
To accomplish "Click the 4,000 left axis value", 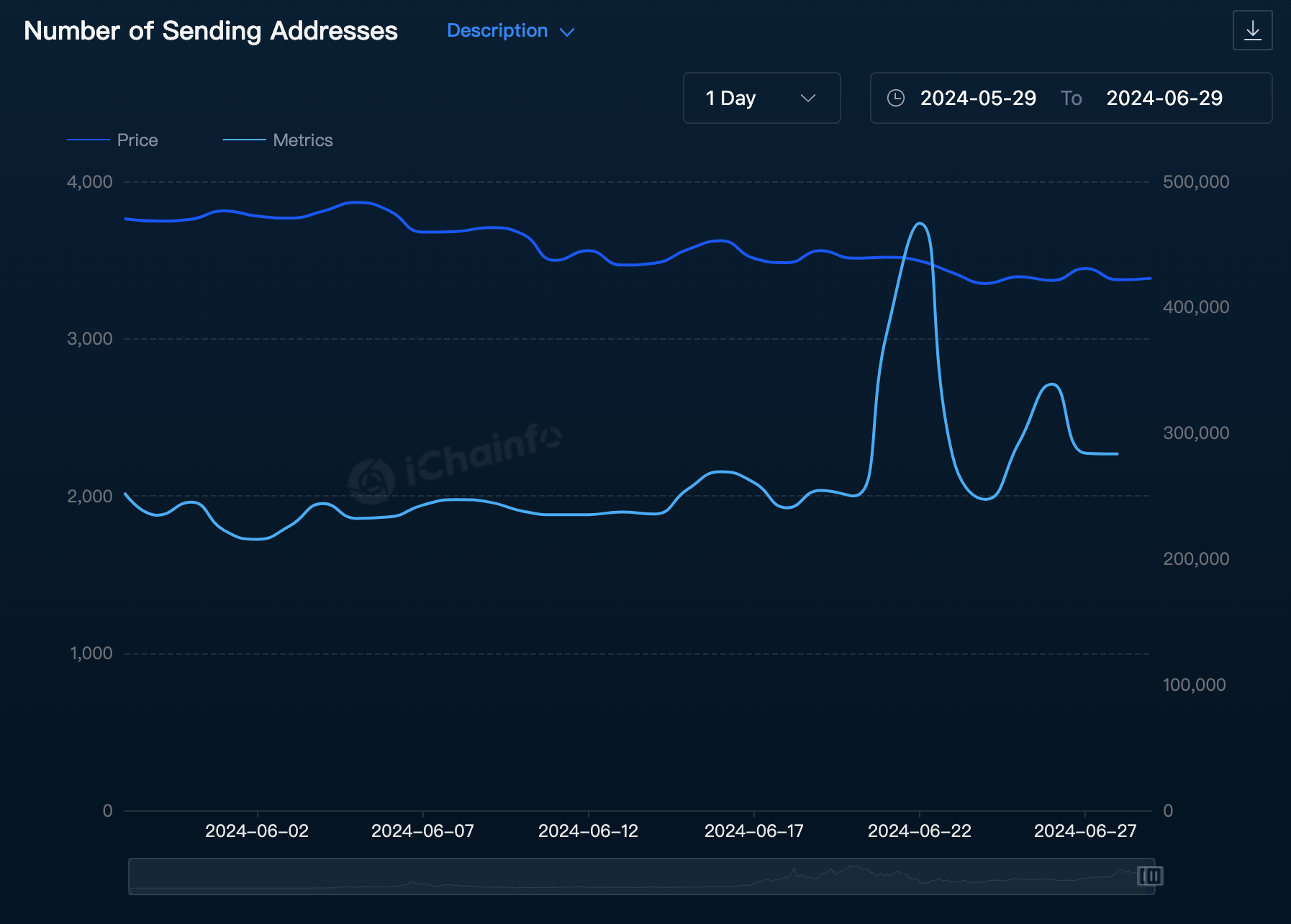I will click(90, 182).
